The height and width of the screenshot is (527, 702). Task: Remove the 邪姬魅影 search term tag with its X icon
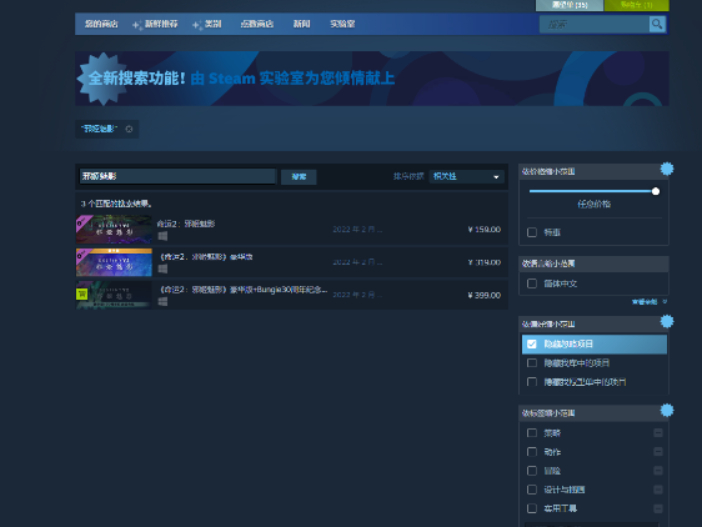point(129,129)
